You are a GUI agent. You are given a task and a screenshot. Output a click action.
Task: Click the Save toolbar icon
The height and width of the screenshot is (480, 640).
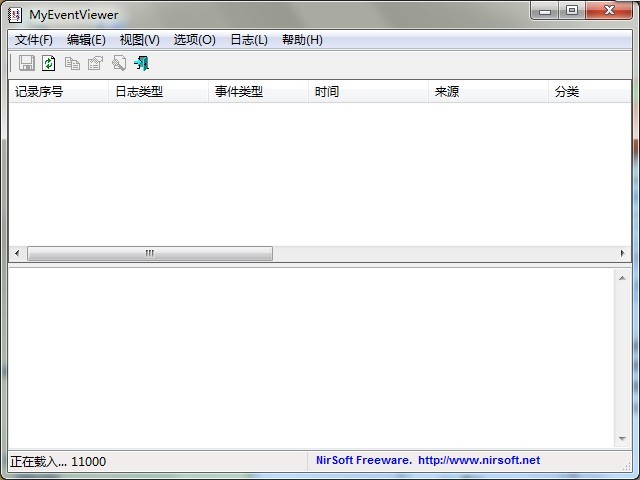(26, 63)
